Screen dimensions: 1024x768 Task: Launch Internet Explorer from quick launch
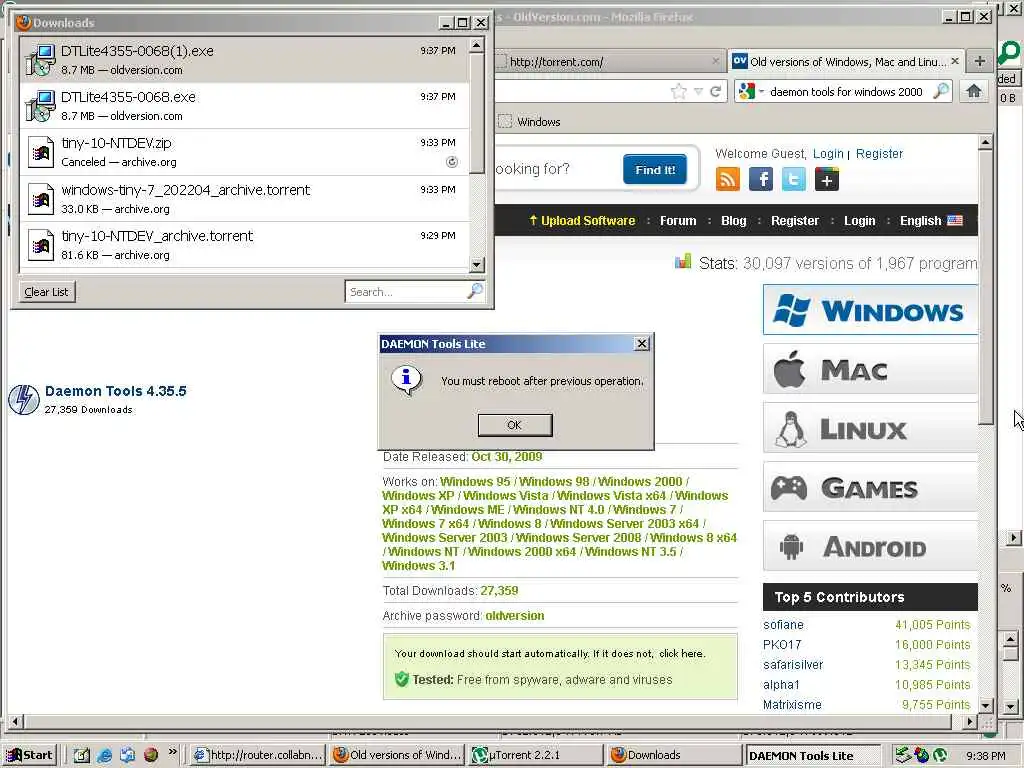(104, 755)
